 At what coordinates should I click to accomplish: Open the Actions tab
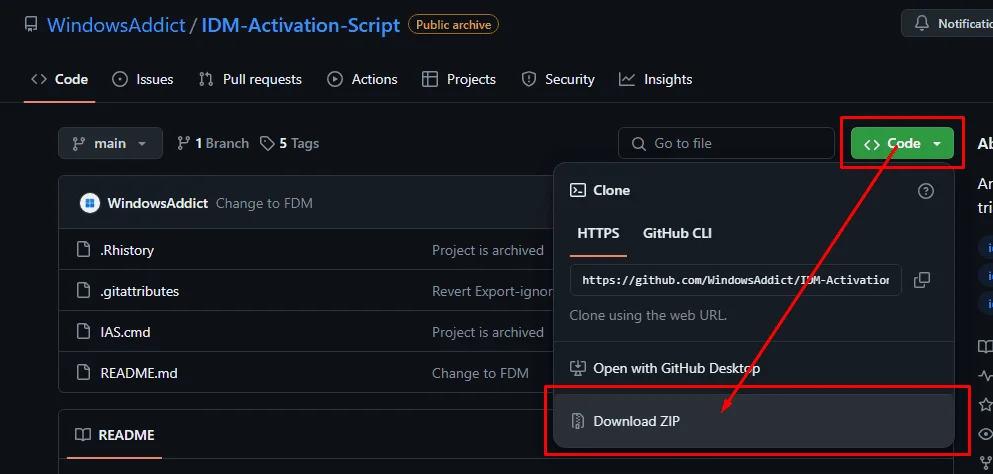tap(362, 79)
